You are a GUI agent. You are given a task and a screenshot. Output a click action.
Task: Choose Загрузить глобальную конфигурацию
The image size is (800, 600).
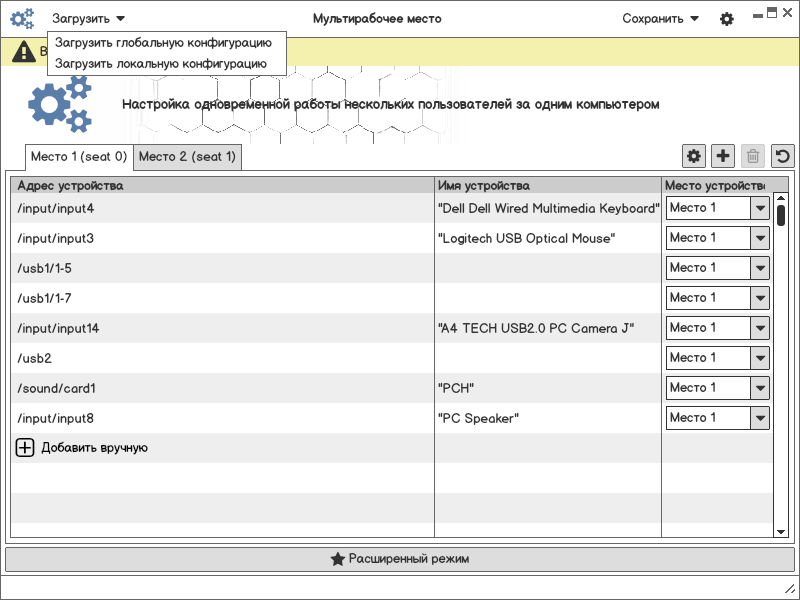163,42
